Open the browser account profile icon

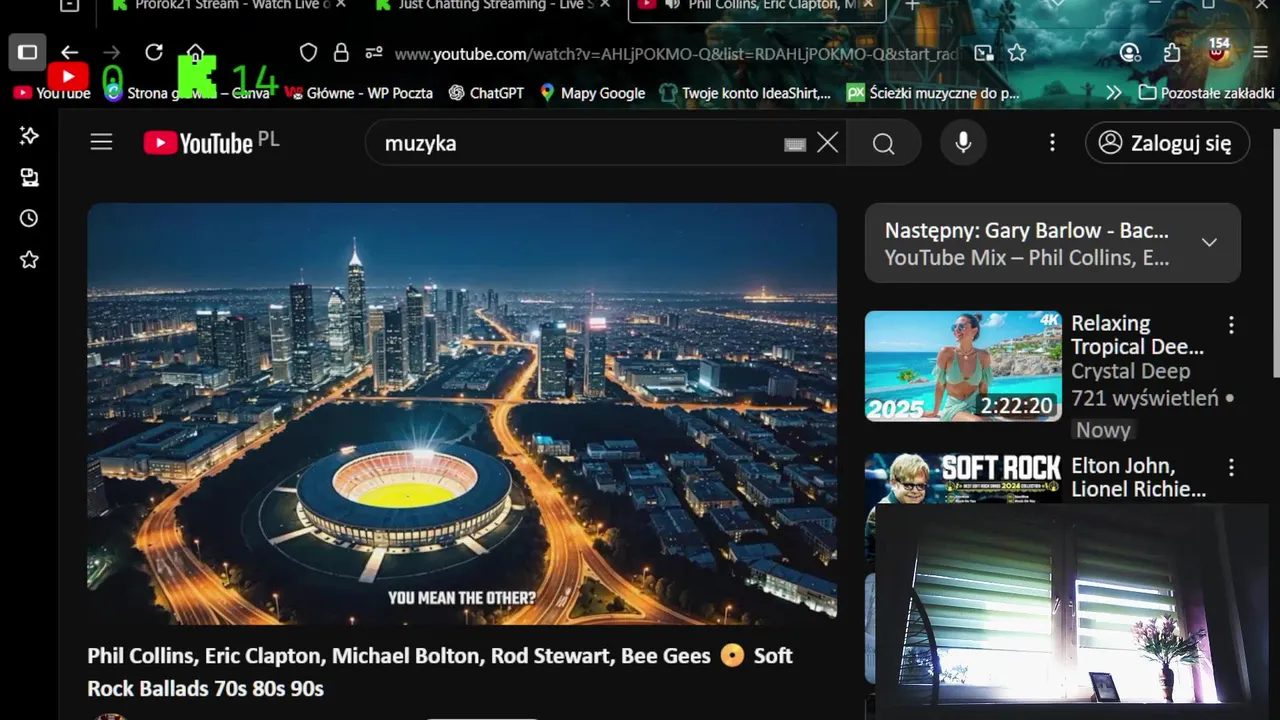[x=1130, y=53]
